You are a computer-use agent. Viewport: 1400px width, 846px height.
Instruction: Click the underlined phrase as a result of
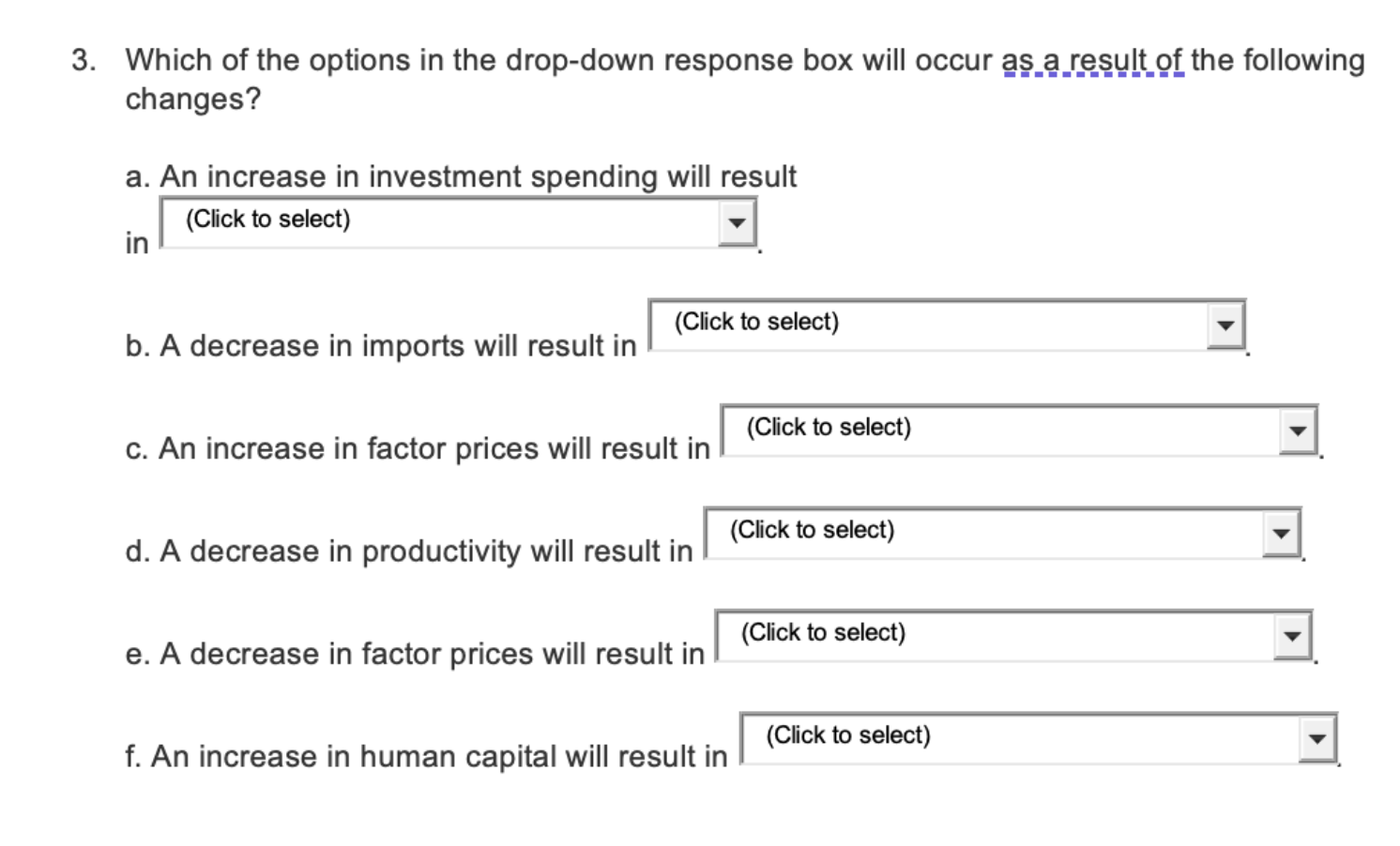coord(1091,59)
